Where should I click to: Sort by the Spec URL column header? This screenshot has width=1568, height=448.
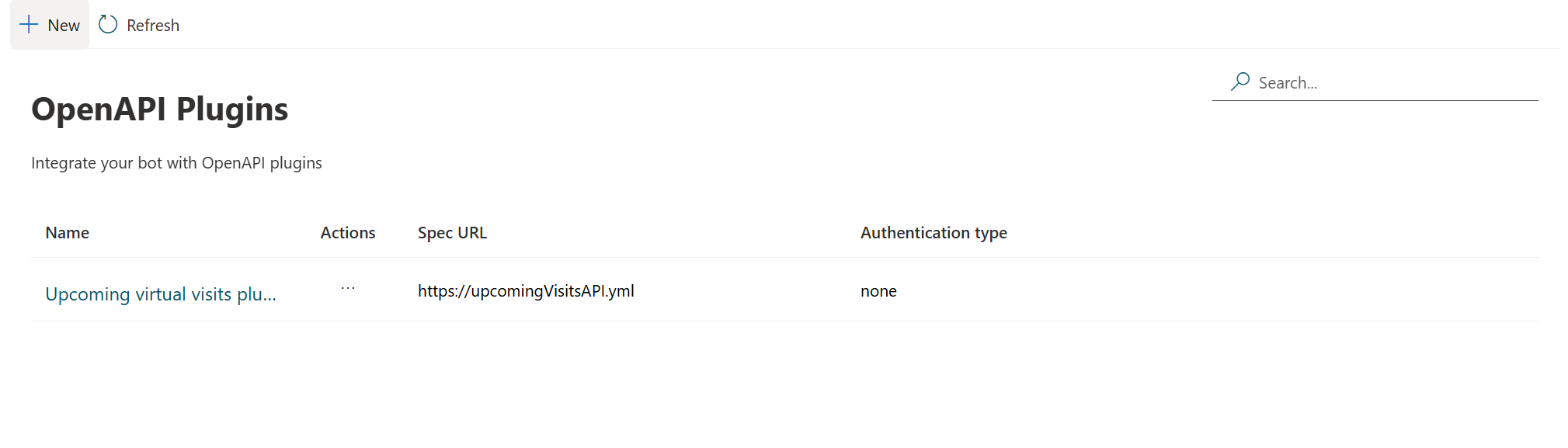(452, 233)
